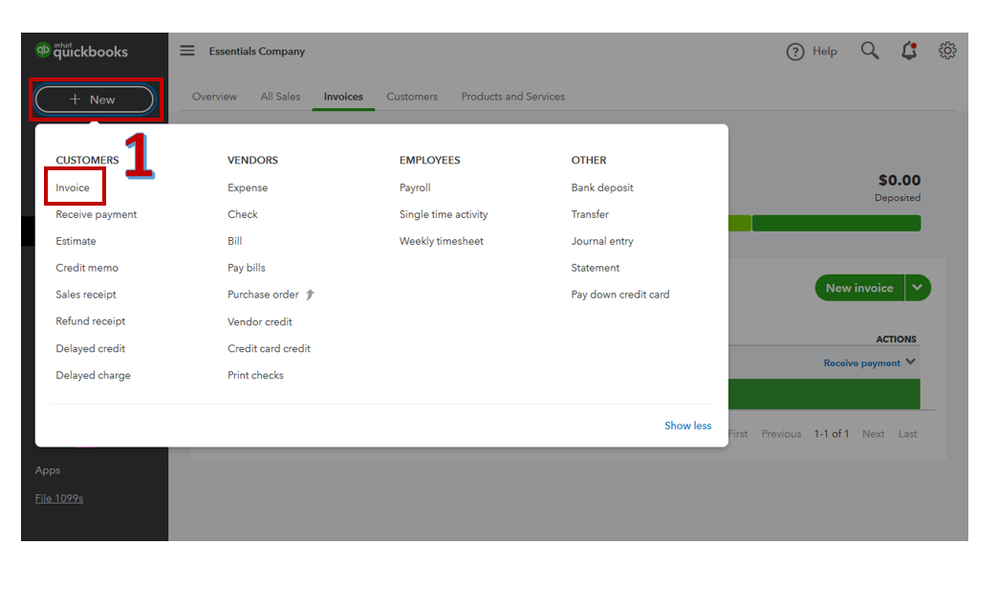
Task: Click the light green bar segment
Action: (x=740, y=223)
